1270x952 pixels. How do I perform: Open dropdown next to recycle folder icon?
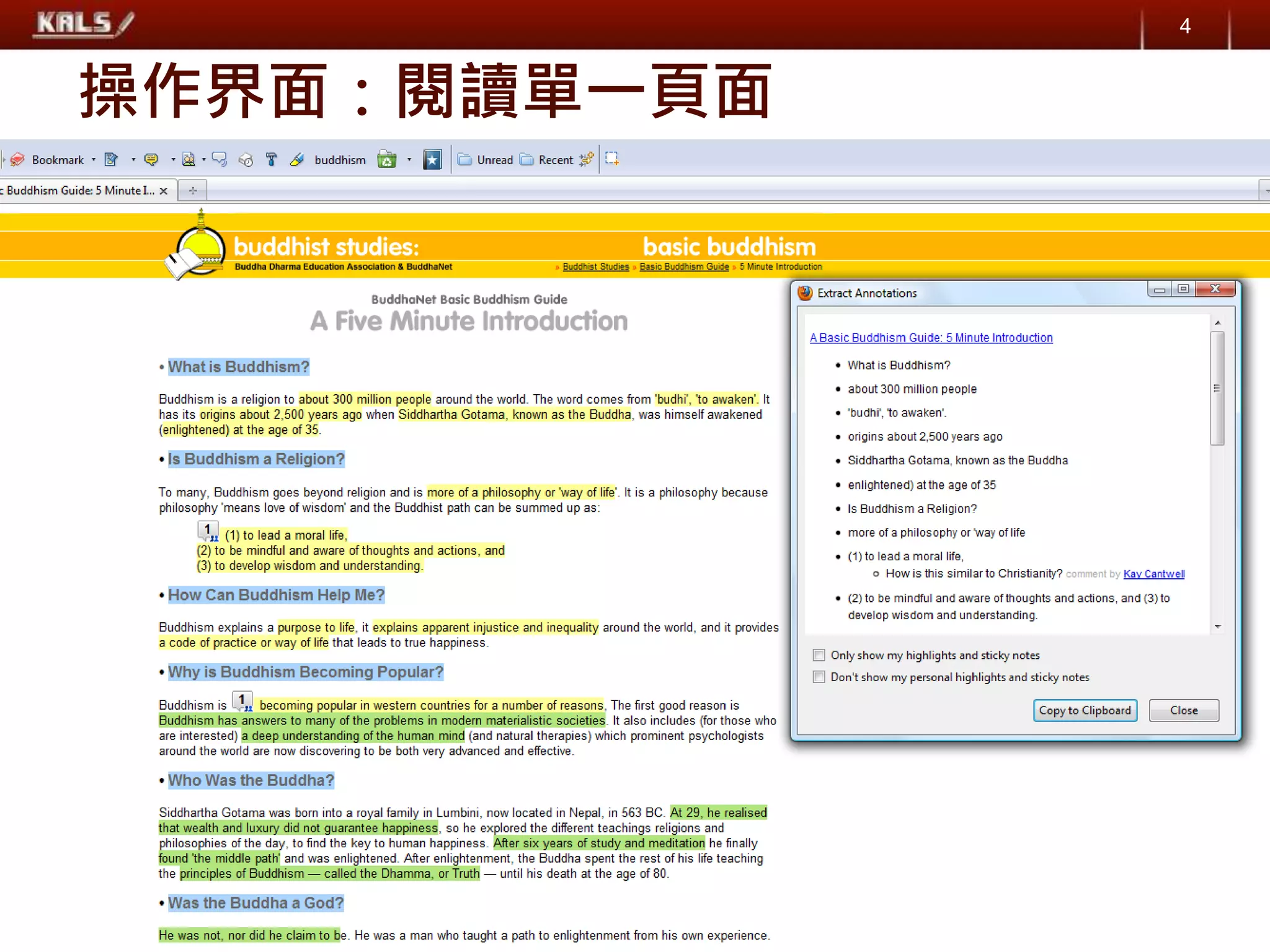(409, 160)
